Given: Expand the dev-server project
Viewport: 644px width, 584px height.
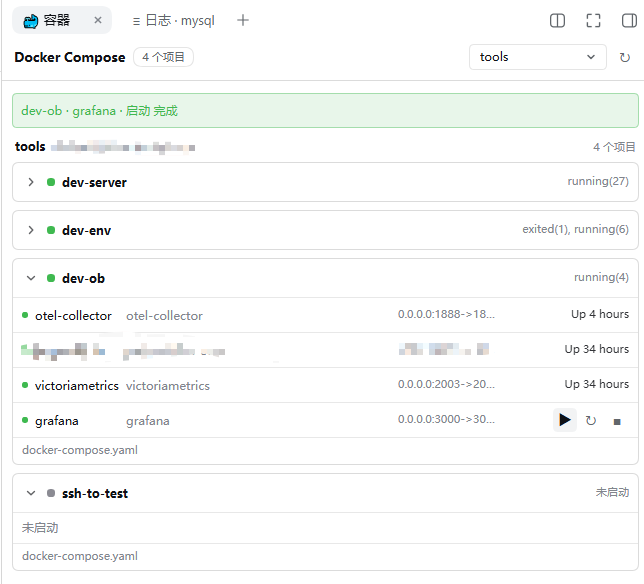Looking at the screenshot, I should tap(31, 182).
